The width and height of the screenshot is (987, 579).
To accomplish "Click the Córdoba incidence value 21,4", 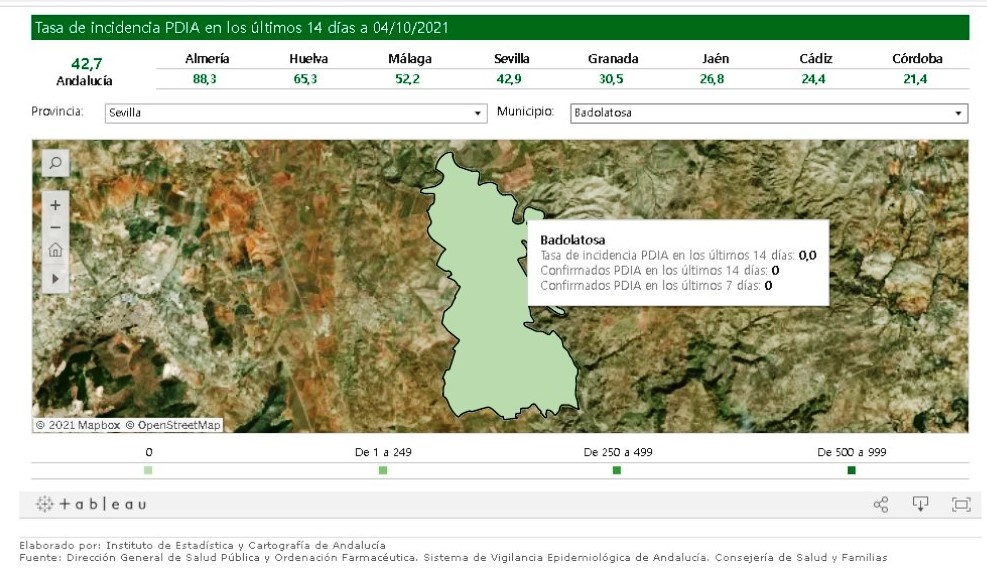I will [916, 79].
